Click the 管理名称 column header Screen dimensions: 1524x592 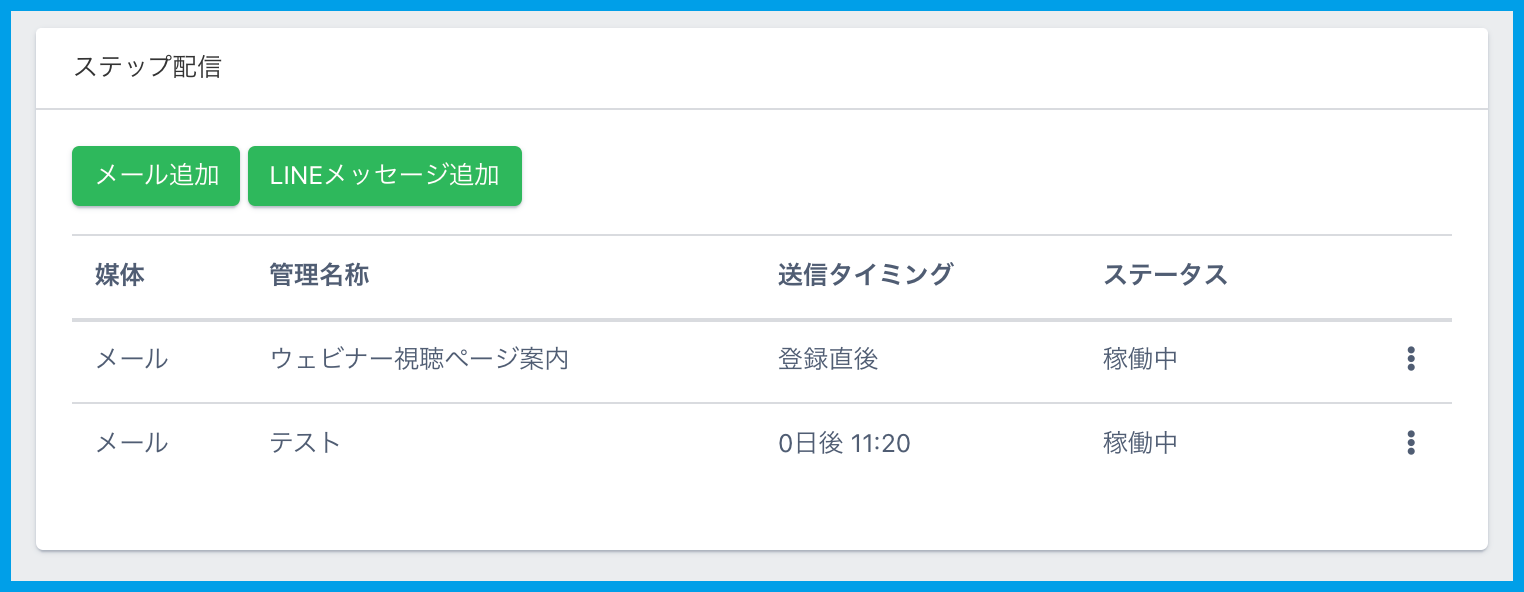tap(319, 276)
